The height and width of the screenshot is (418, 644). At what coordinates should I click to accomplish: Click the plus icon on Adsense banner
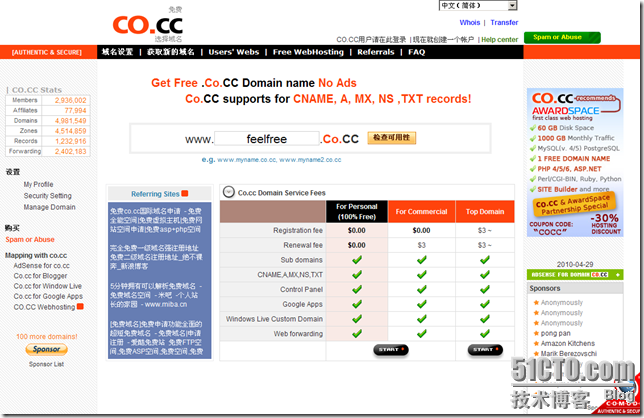(617, 275)
